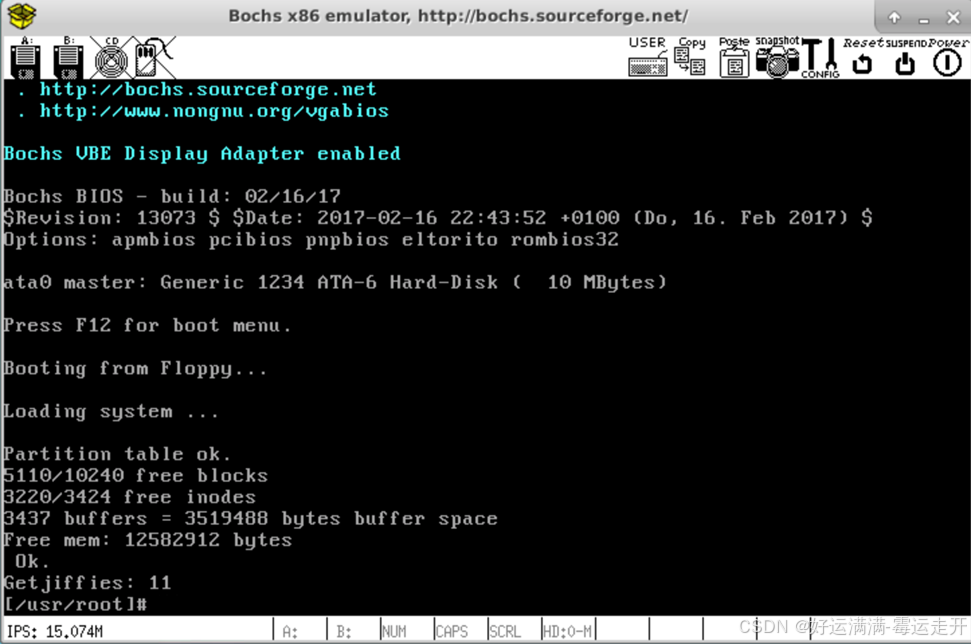971x644 pixels.
Task: Click the bochs.sourceforge.net URL text
Action: coord(207,89)
